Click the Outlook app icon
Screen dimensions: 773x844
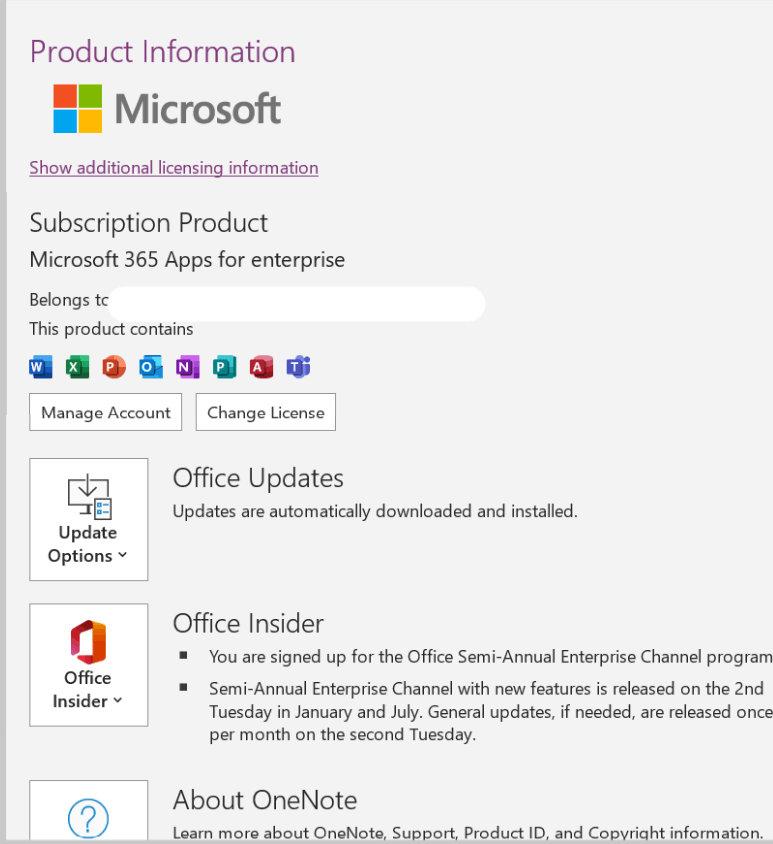151,367
